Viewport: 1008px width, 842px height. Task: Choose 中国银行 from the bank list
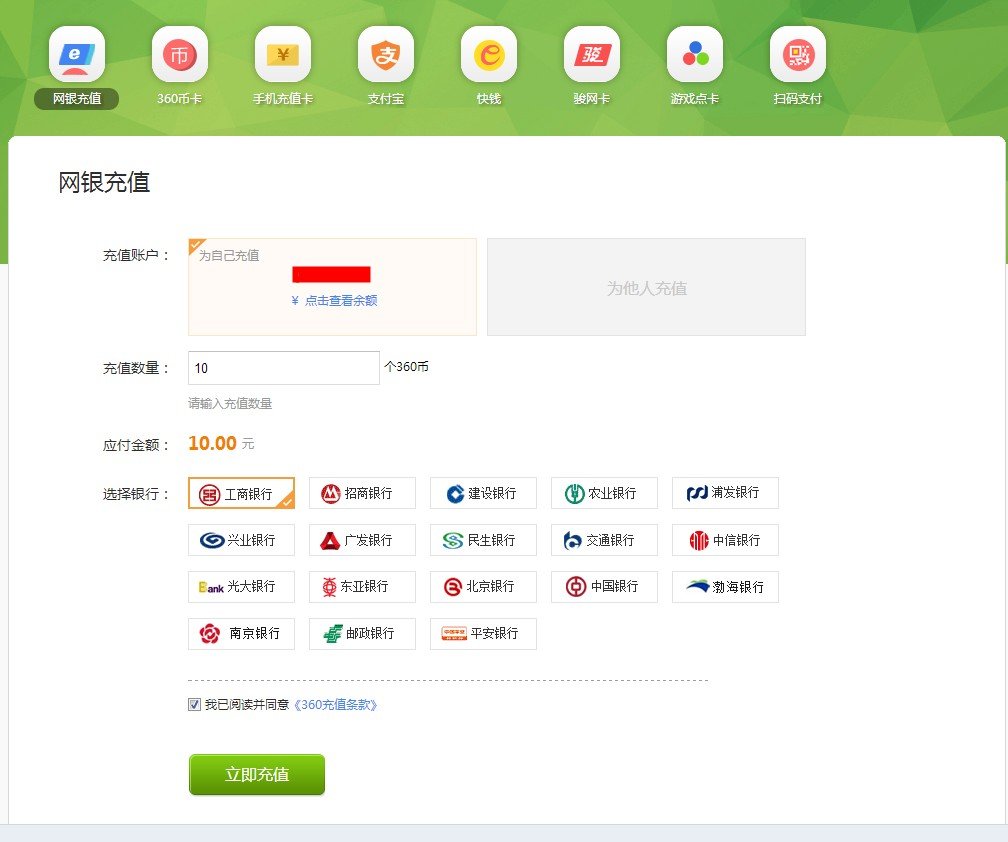coord(604,587)
